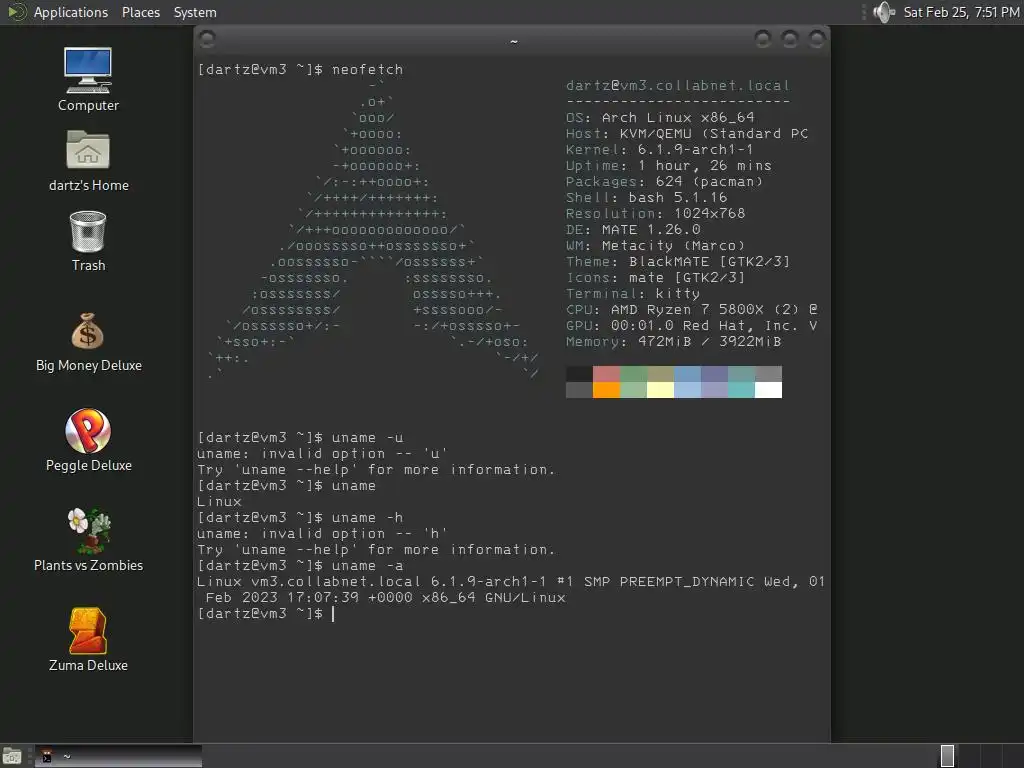Close the kitty terminal window
The image size is (1024, 768).
tap(816, 39)
